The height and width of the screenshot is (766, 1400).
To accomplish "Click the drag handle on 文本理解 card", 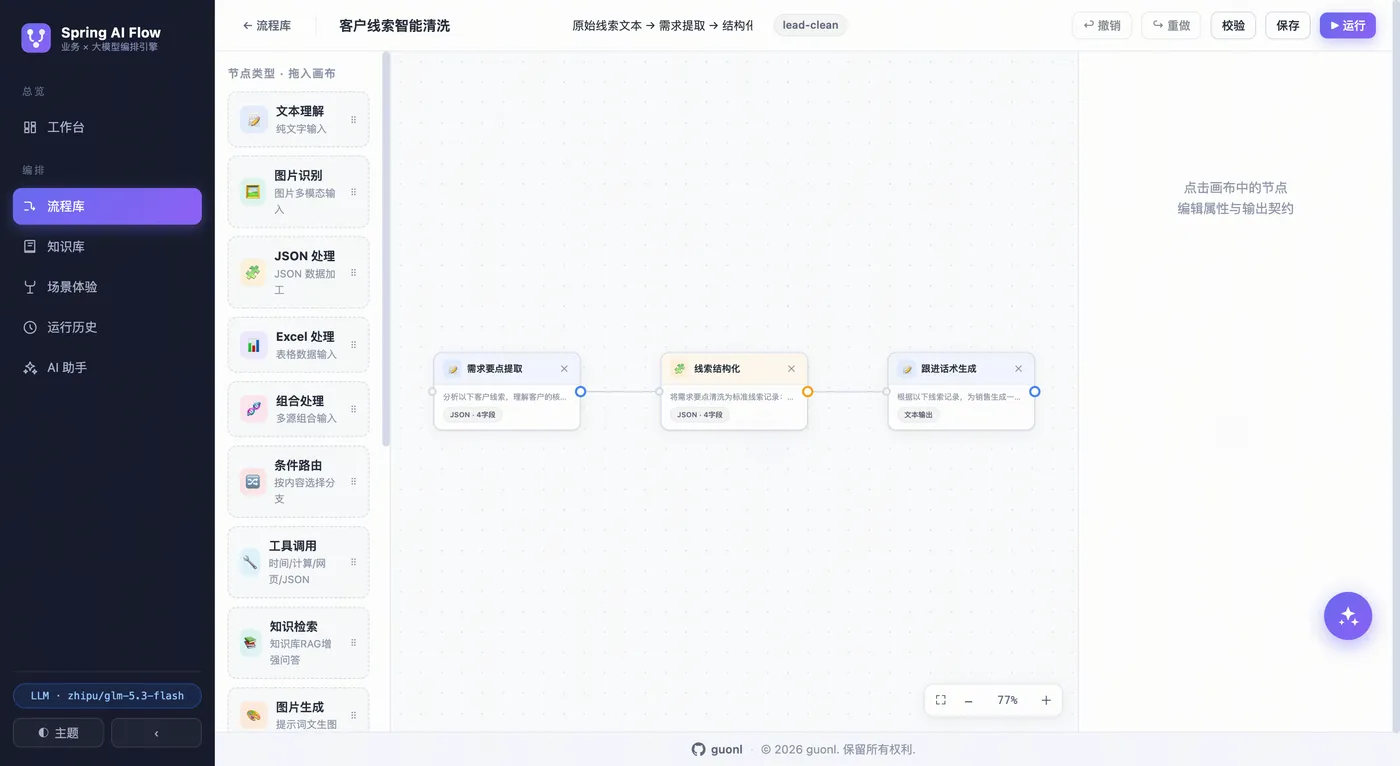I will point(353,120).
